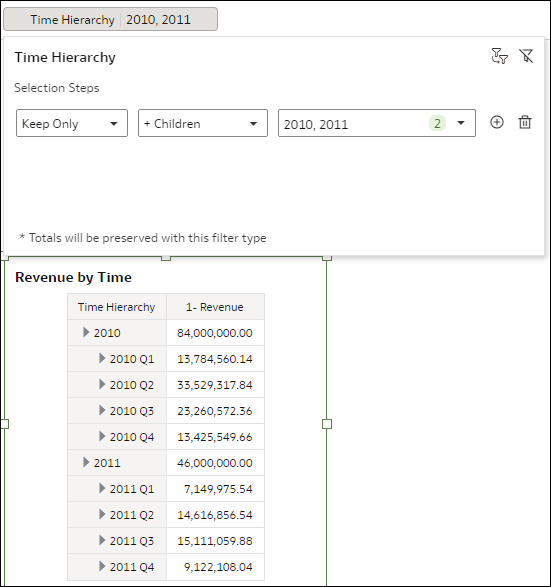551x587 pixels.
Task: Open the 2010, 2011 values dropdown
Action: tap(377, 123)
